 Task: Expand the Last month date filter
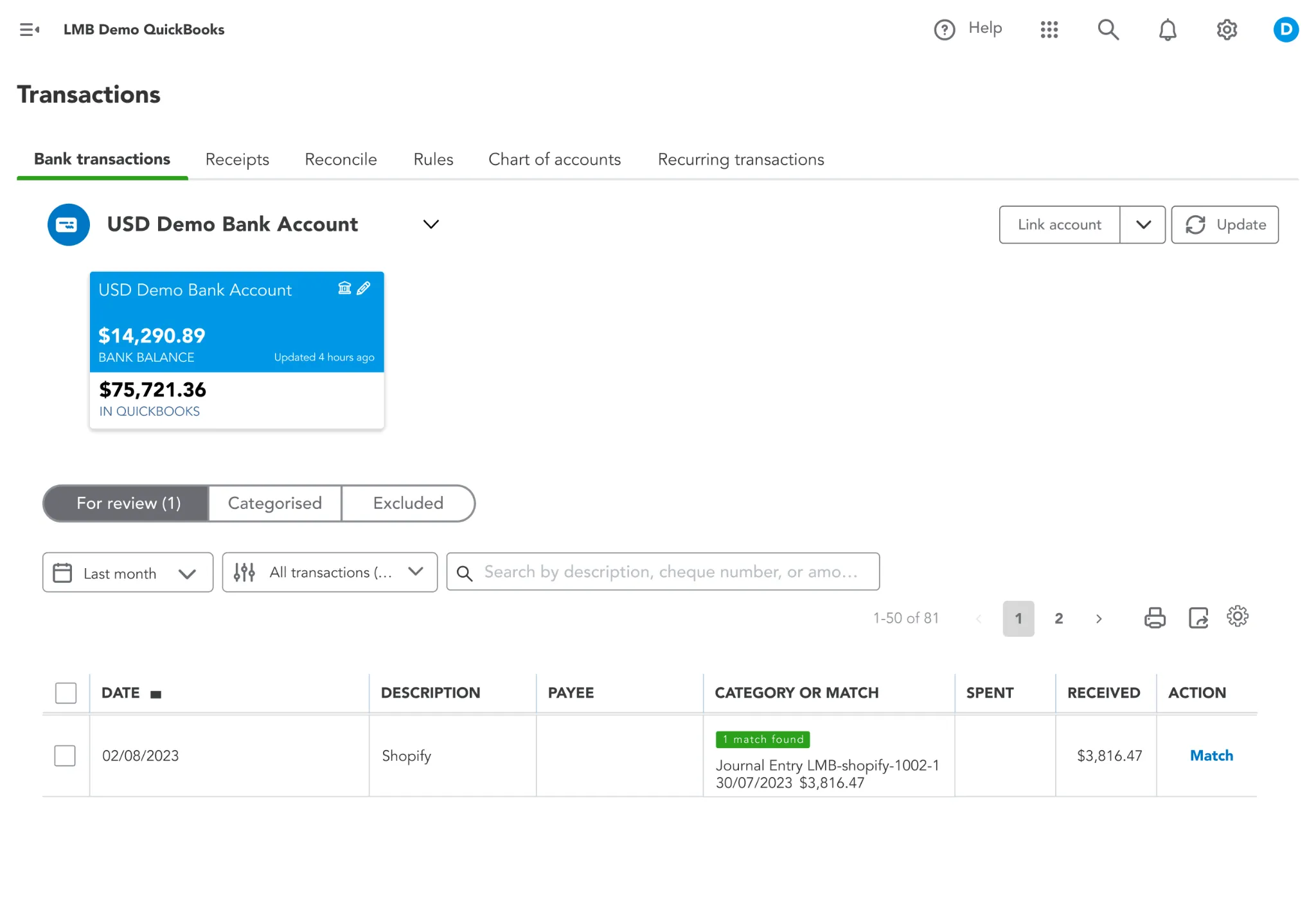[x=128, y=573]
